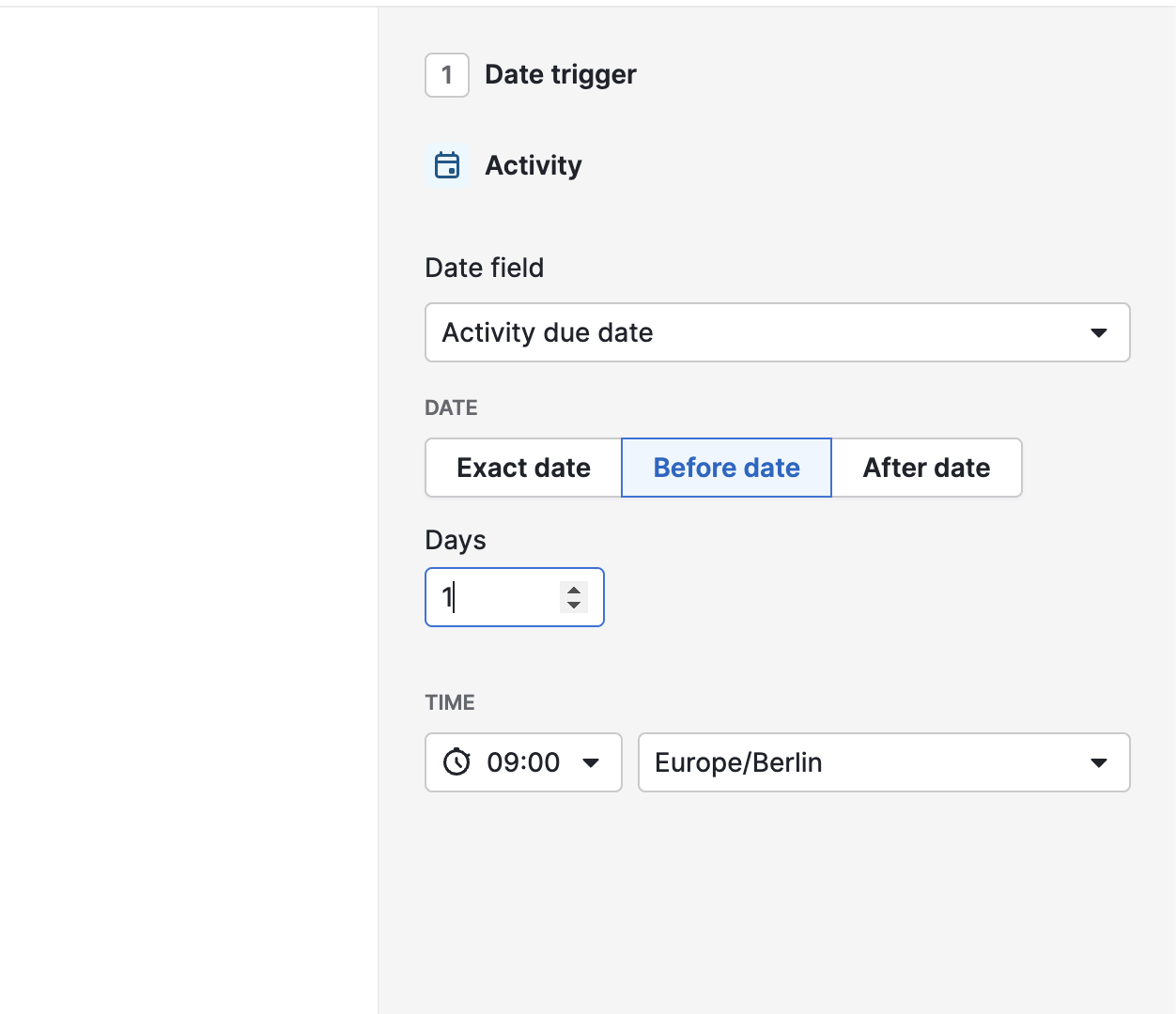
Task: Click the Date field label
Action: click(484, 268)
